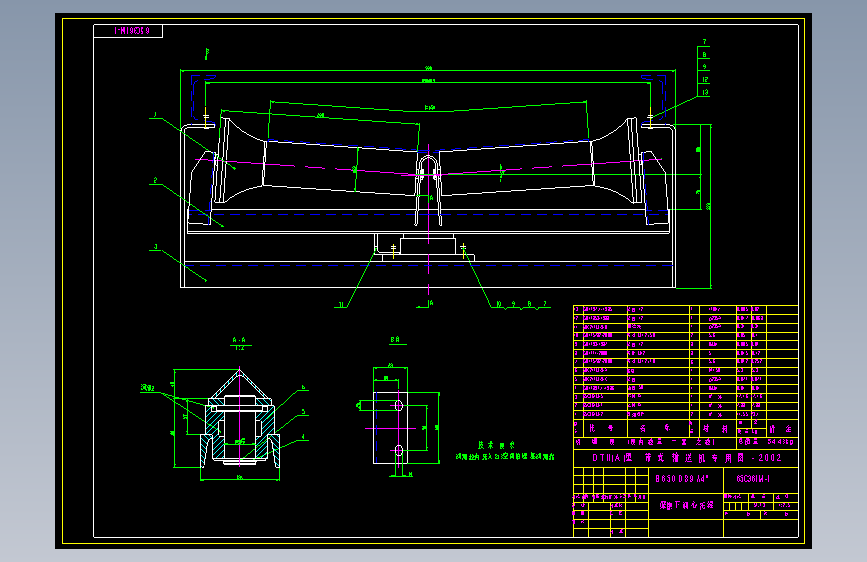Click callout 4 in section A-A

pyautogui.click(x=303, y=437)
